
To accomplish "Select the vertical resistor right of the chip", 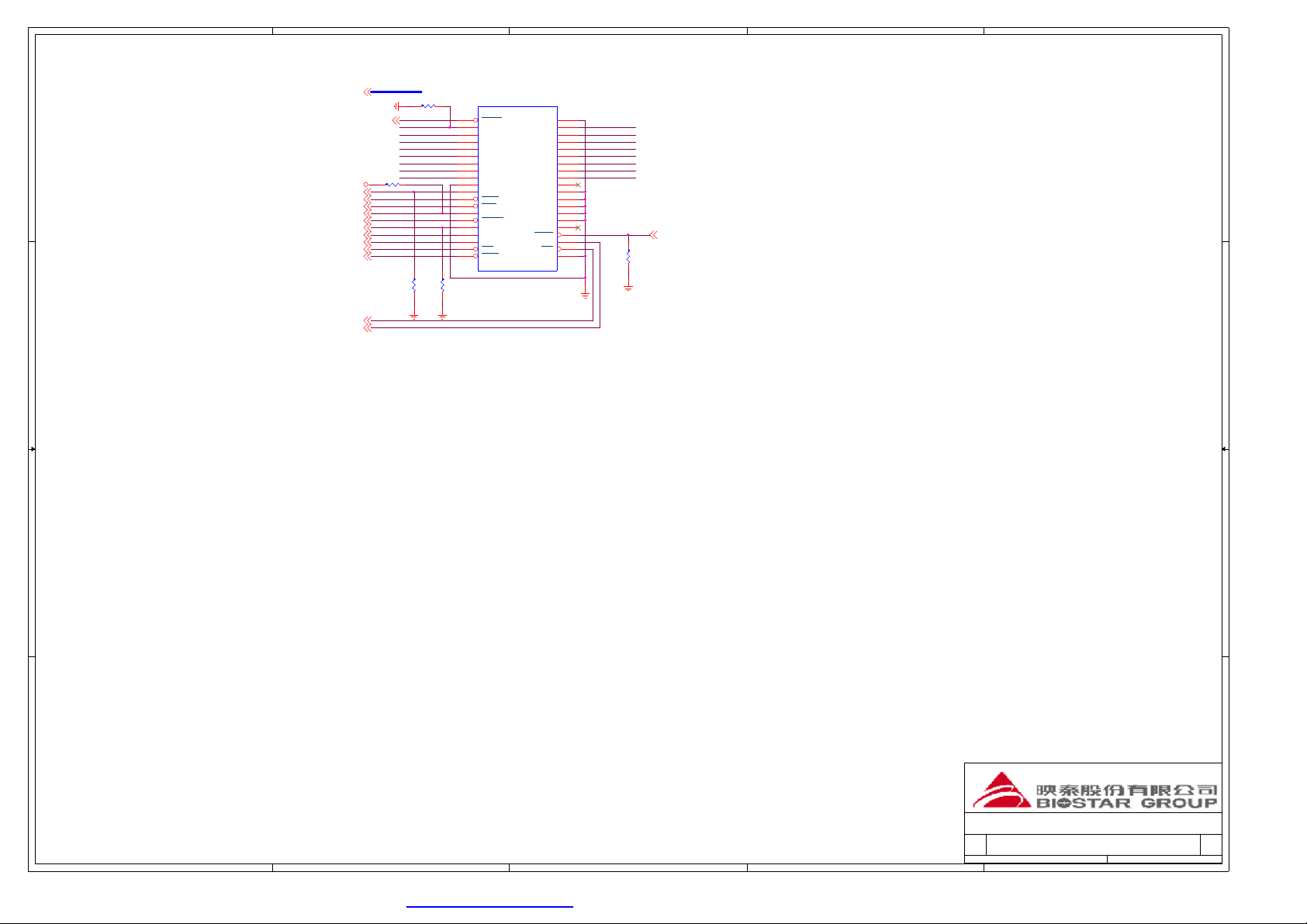I will pyautogui.click(x=628, y=256).
